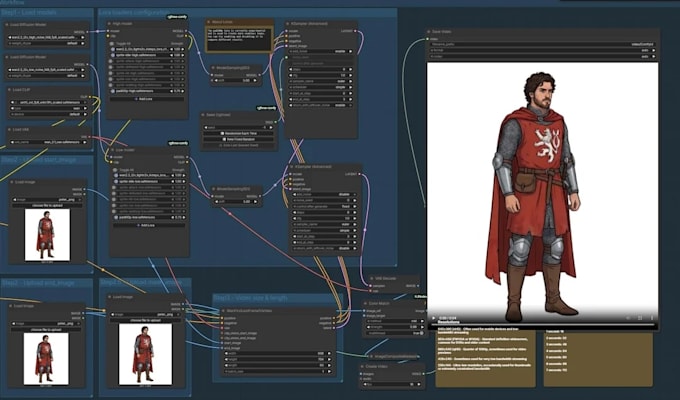The image size is (680, 400).
Task: Play the video in Save Video preview
Action: [x=433, y=318]
